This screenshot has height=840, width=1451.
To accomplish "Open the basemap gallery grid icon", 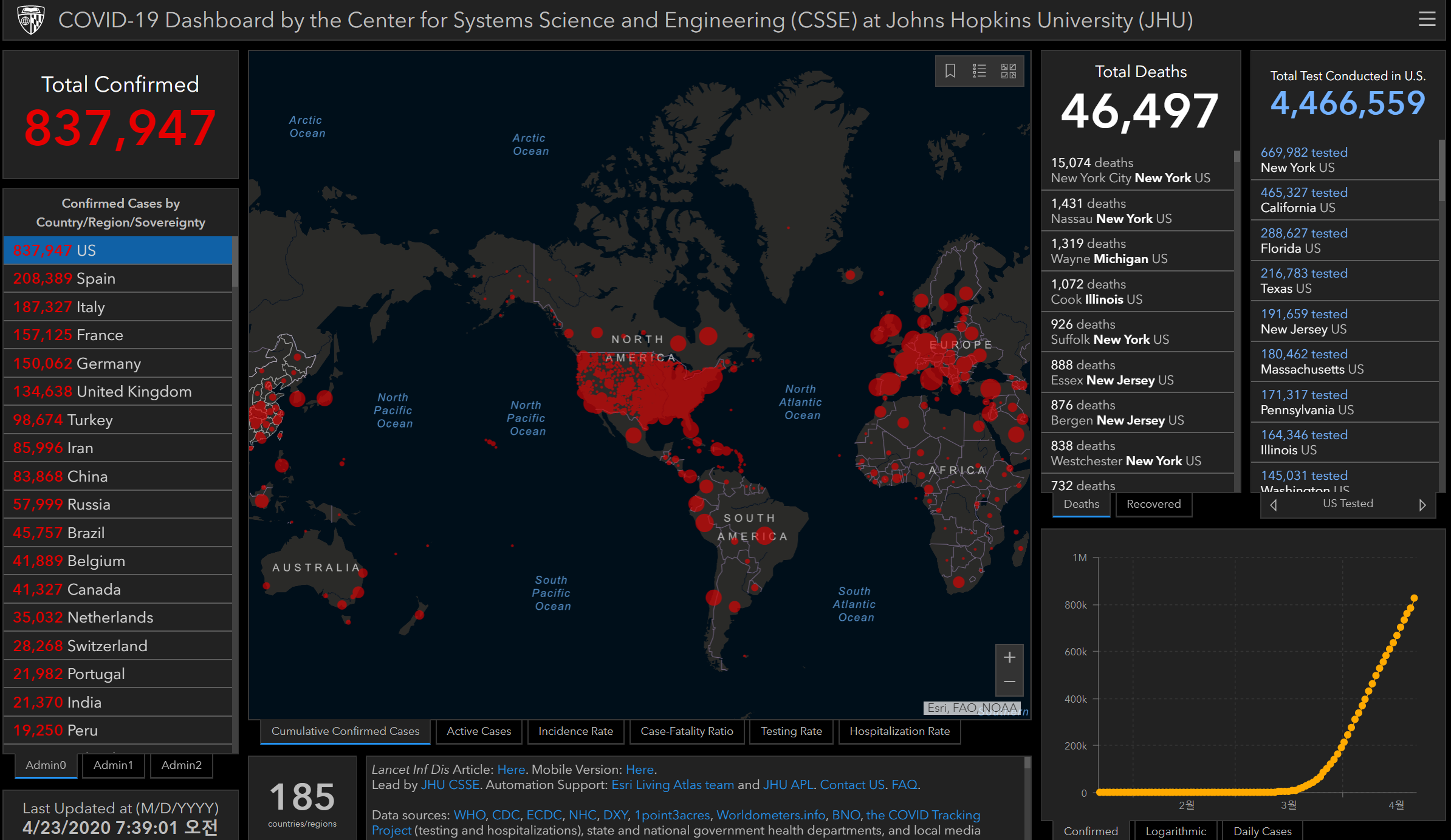I will pyautogui.click(x=1009, y=71).
